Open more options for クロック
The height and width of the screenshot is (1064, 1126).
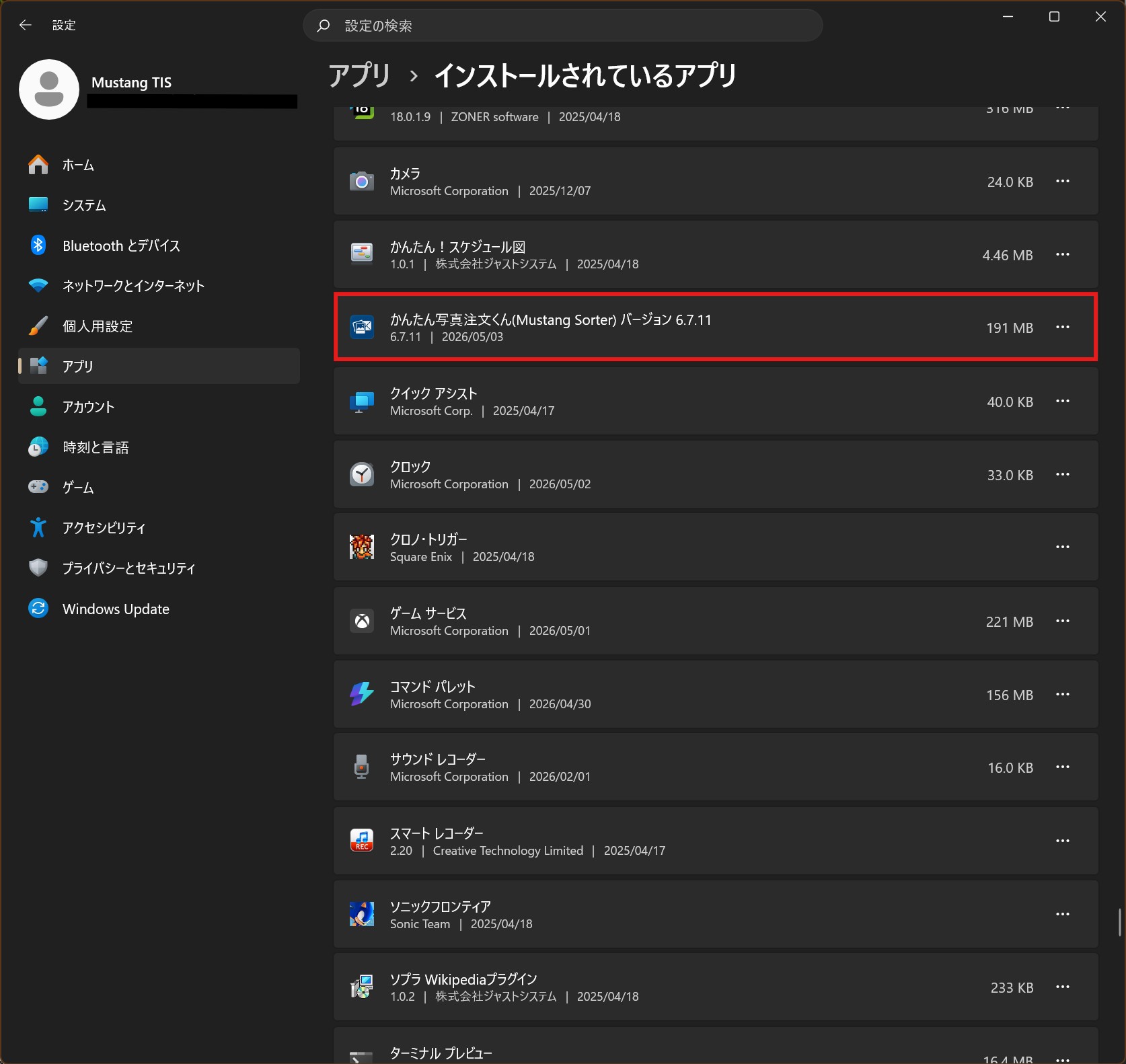[1063, 474]
